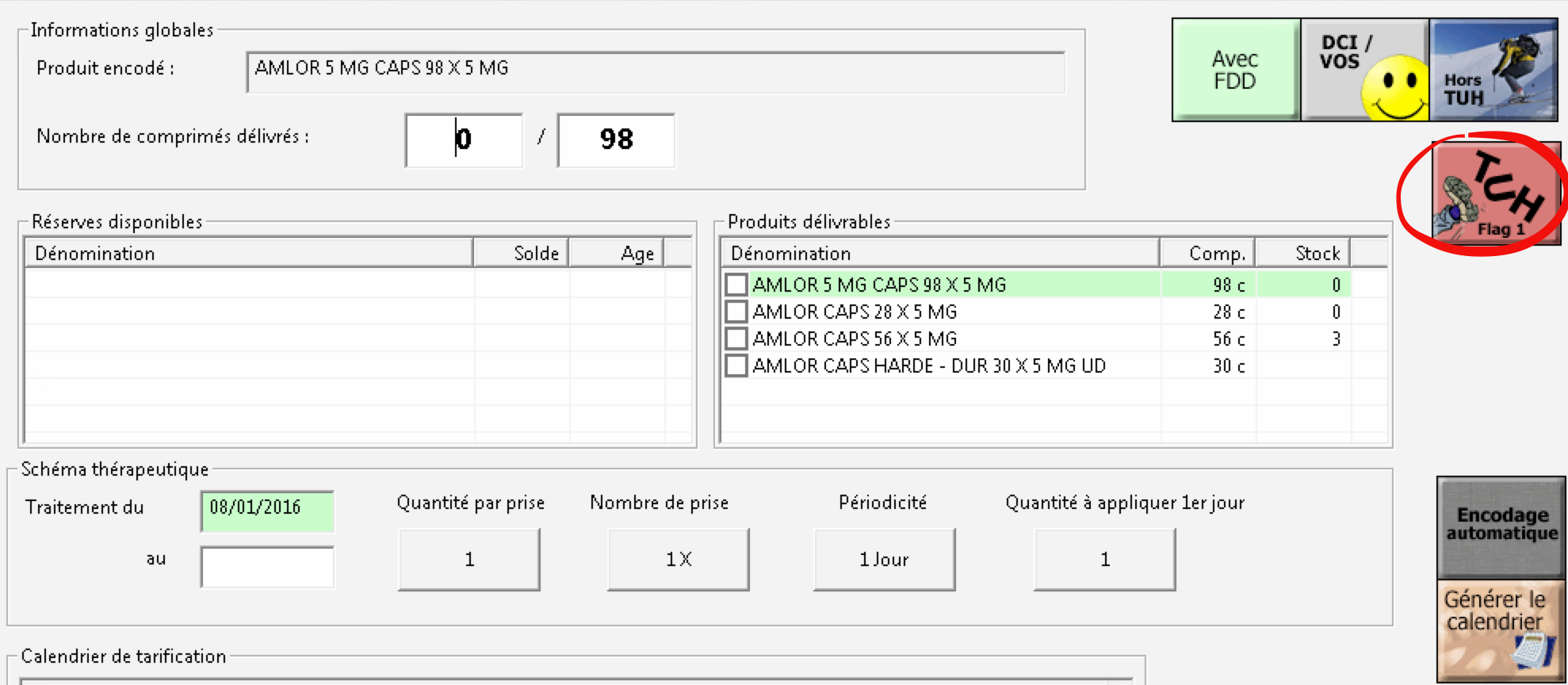Screen dimensions: 1568x685
Task: Open the Quantité par prise button
Action: (x=469, y=560)
